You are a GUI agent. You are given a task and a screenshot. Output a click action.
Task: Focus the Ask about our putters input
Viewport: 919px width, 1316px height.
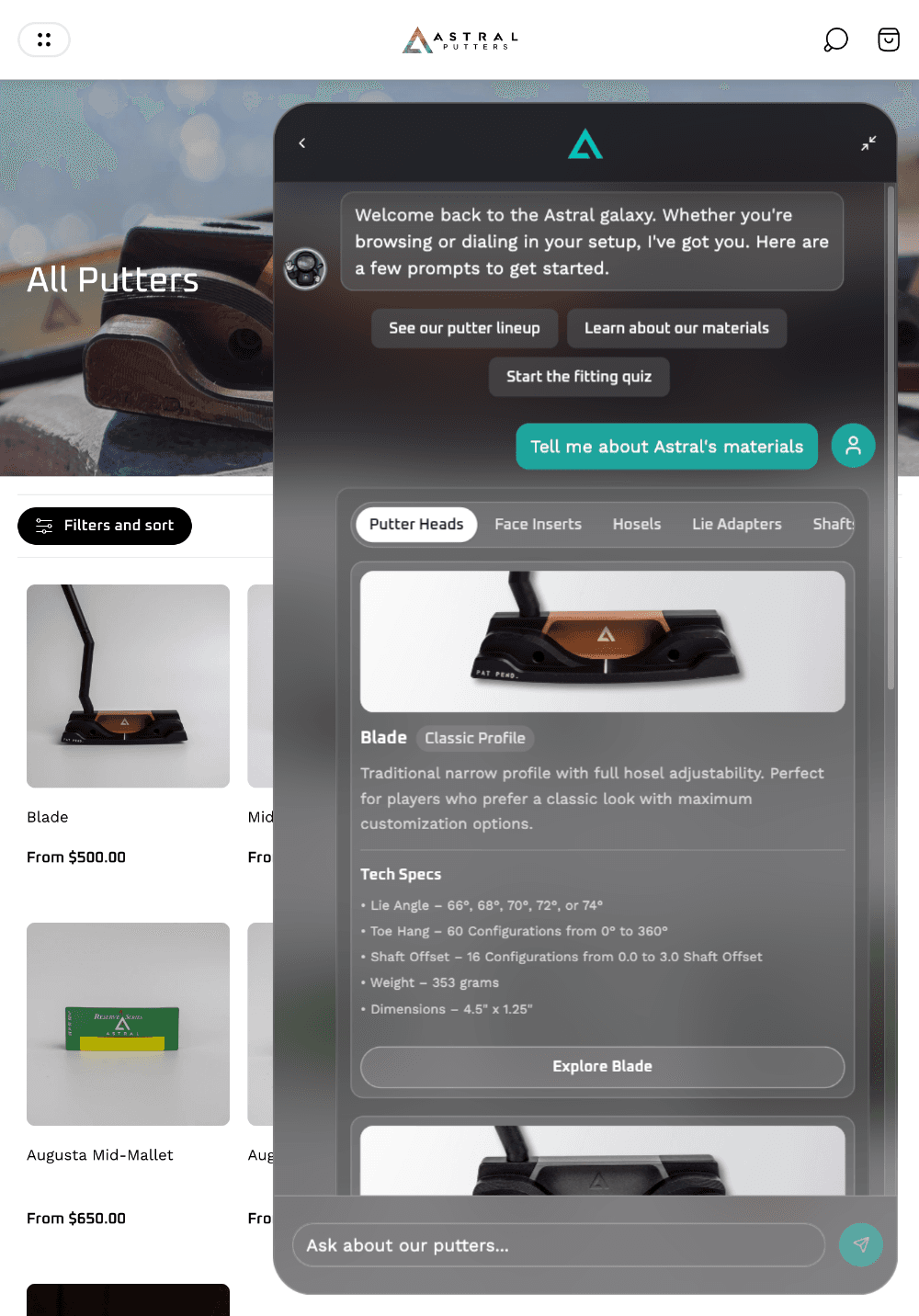pos(559,1245)
